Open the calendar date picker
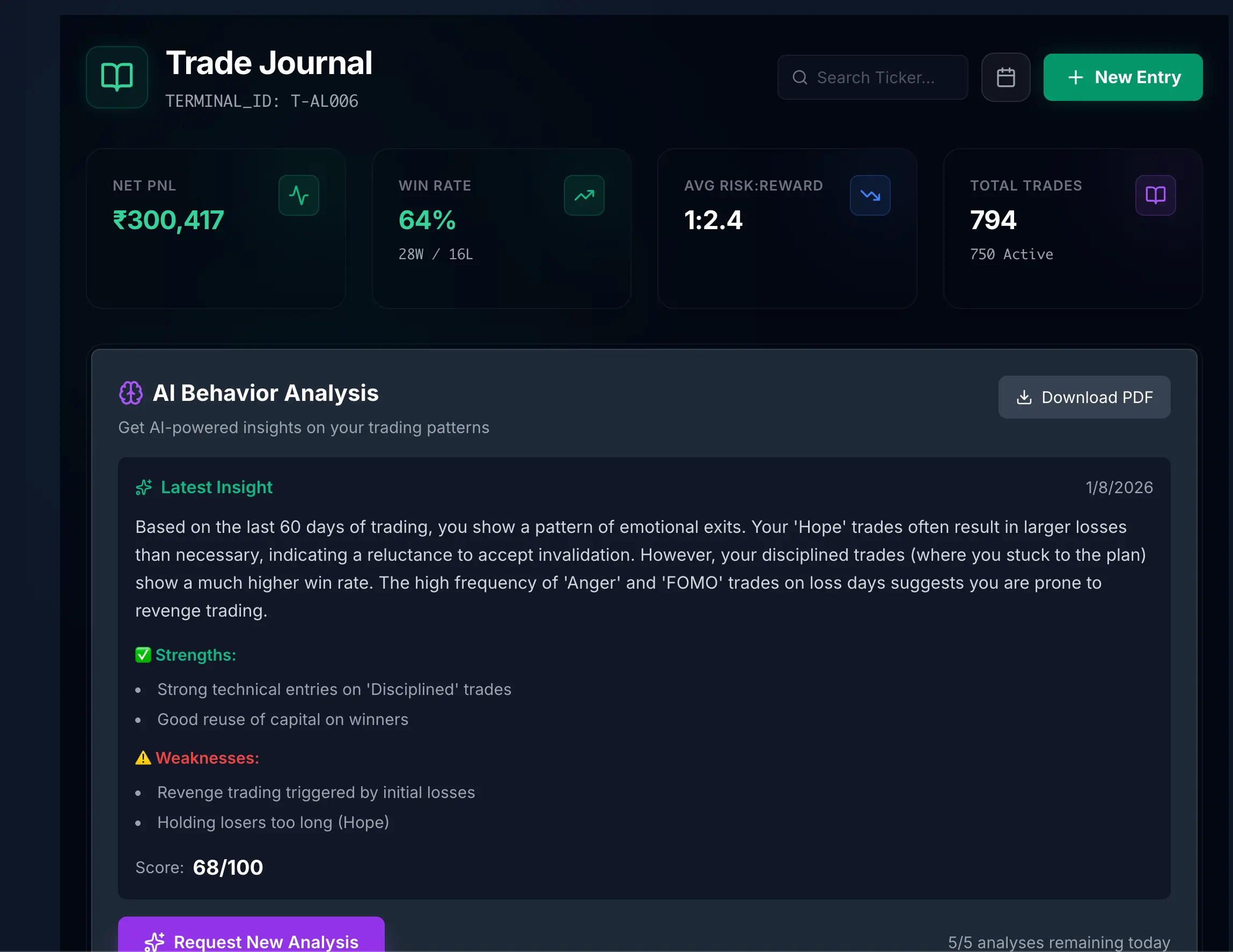1233x952 pixels. coord(1006,77)
